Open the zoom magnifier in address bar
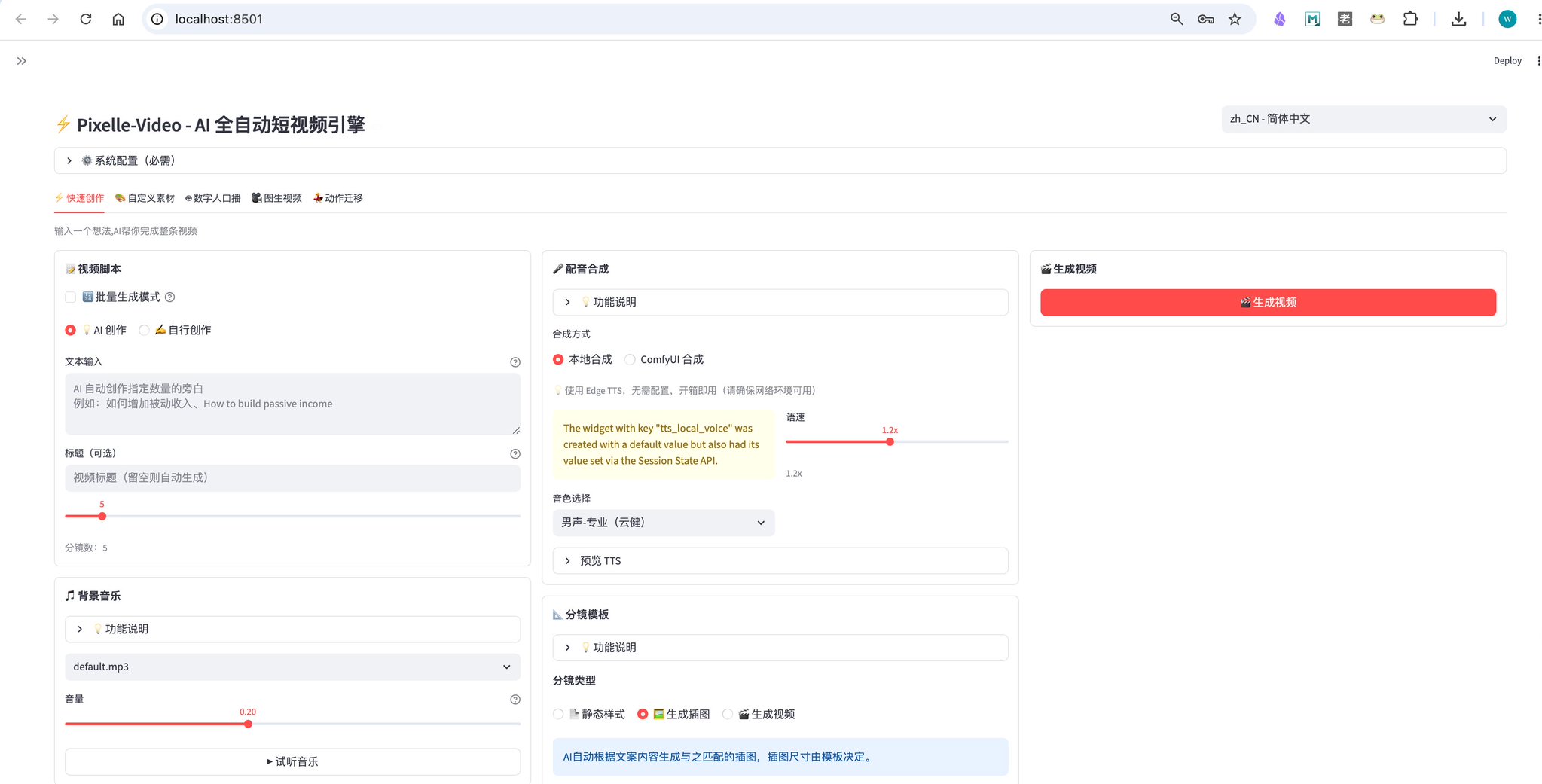Screen dimensions: 1542x784 pyautogui.click(x=1177, y=19)
